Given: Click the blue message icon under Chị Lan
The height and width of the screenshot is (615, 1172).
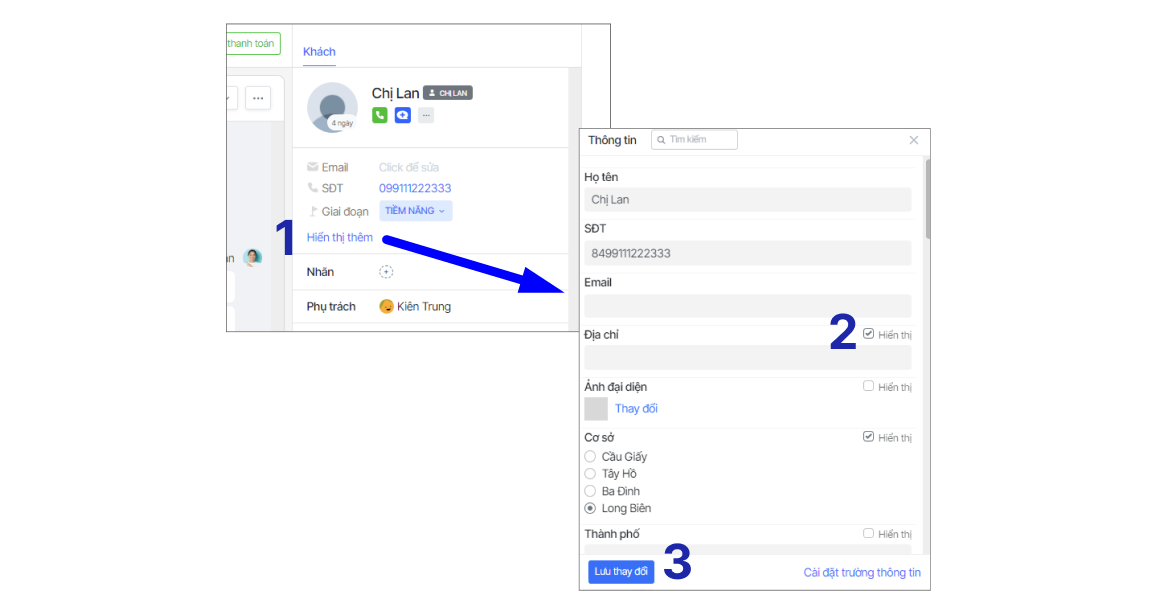Looking at the screenshot, I should coord(402,116).
